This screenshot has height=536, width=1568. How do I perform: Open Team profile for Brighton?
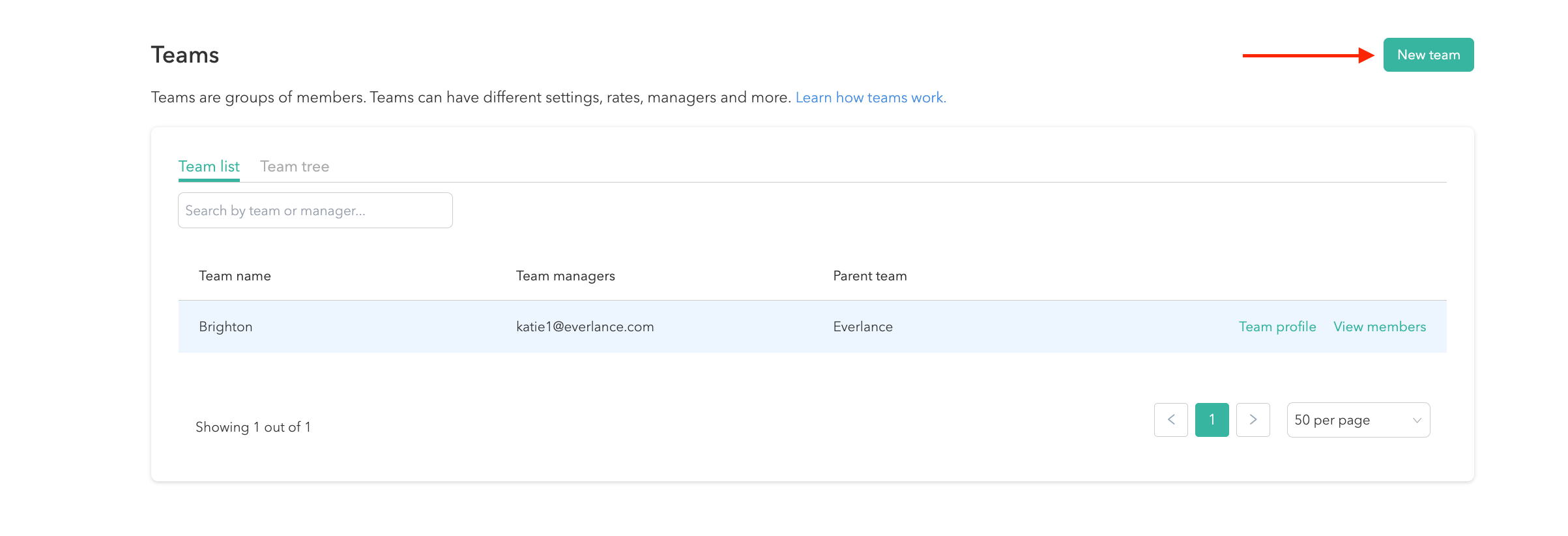coord(1277,327)
